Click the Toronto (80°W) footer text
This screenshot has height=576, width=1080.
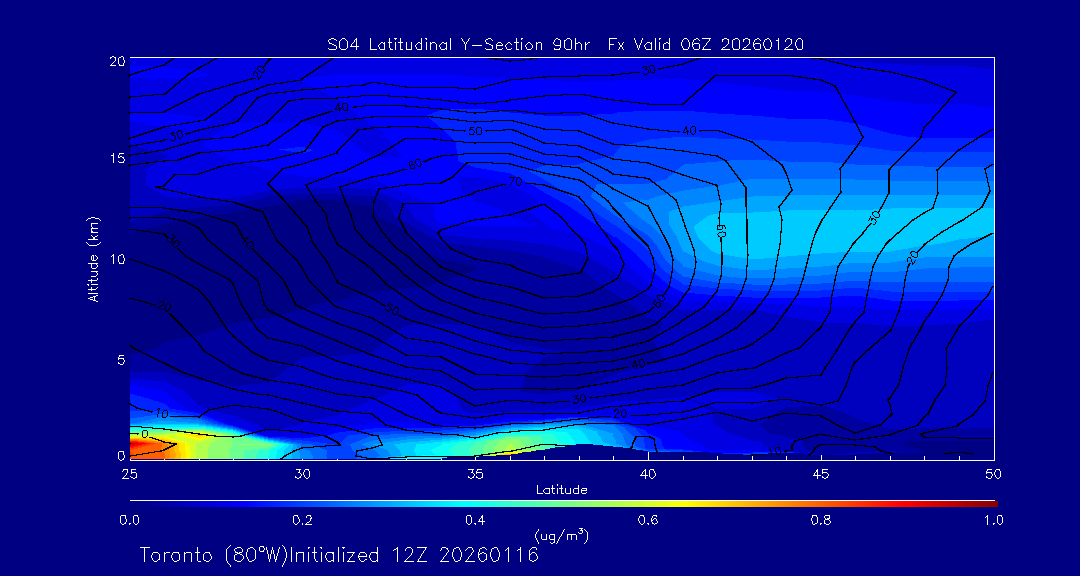click(x=212, y=555)
